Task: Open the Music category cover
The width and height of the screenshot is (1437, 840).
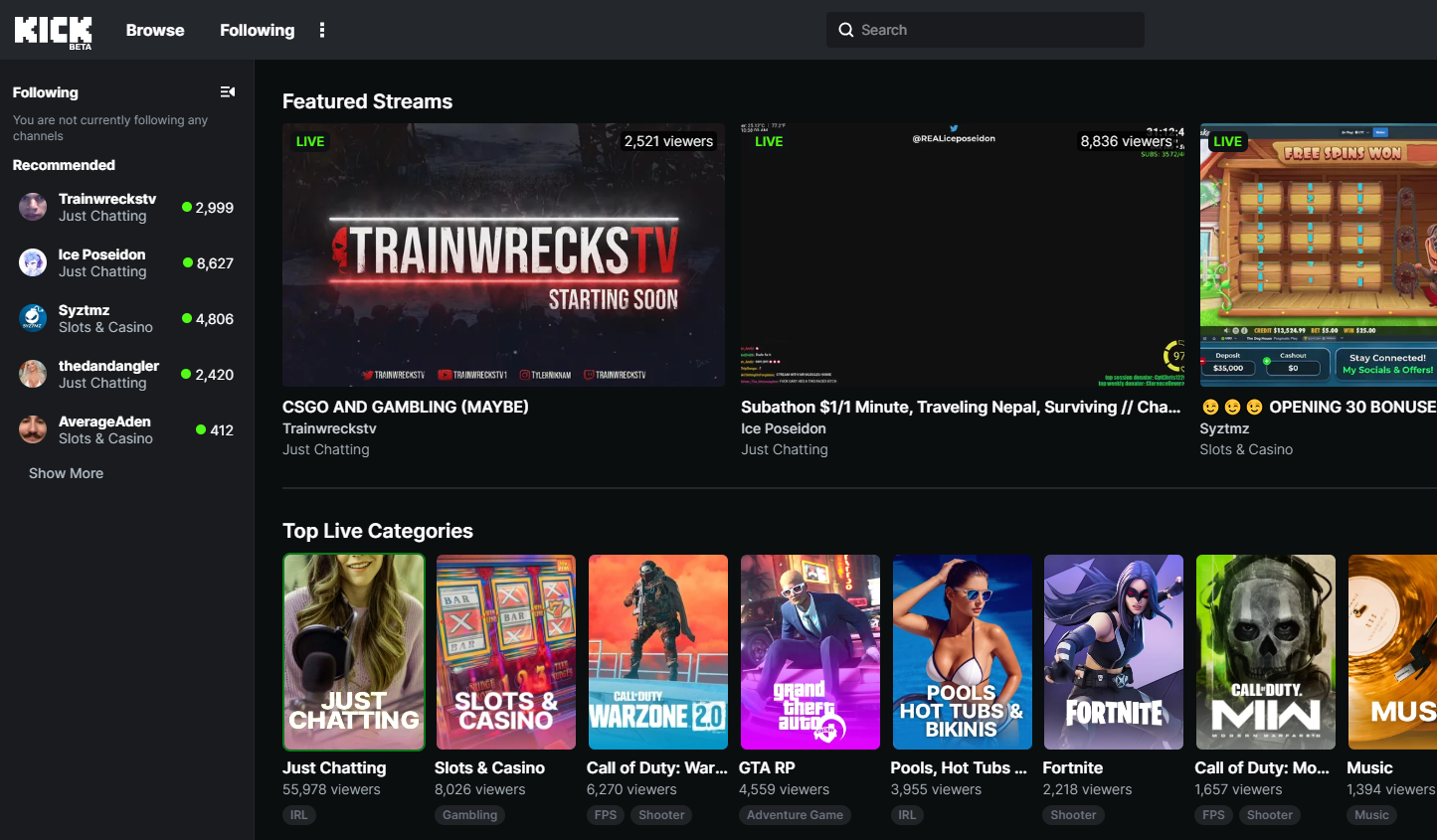Action: pyautogui.click(x=1392, y=652)
